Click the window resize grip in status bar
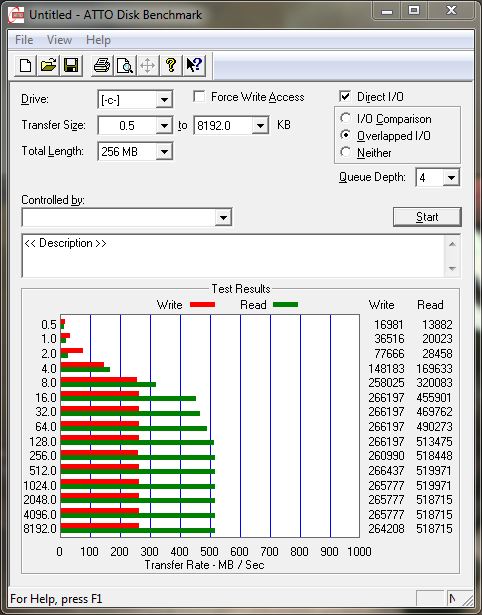The height and width of the screenshot is (615, 482). point(467,599)
